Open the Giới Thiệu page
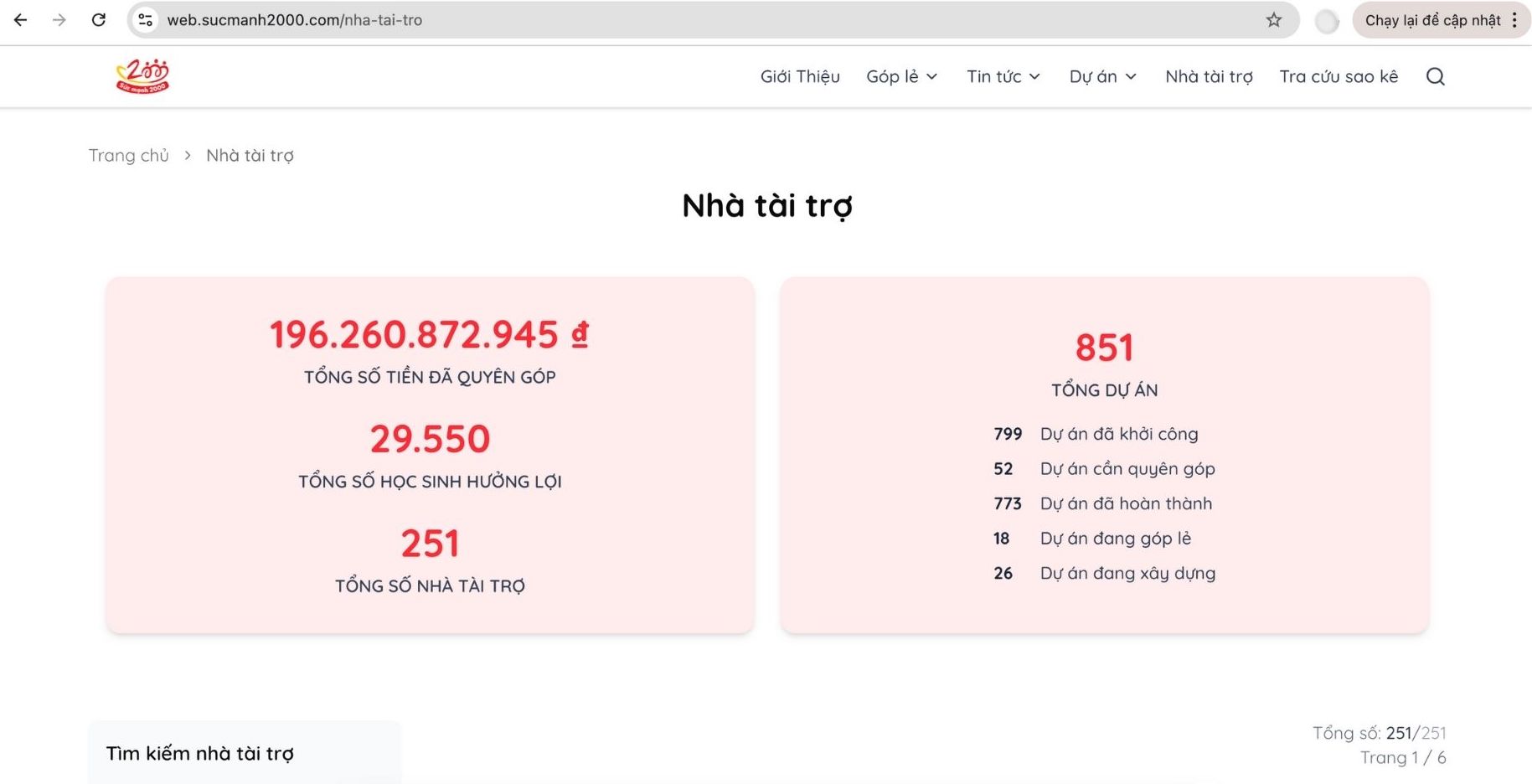The width and height of the screenshot is (1532, 784). point(800,76)
